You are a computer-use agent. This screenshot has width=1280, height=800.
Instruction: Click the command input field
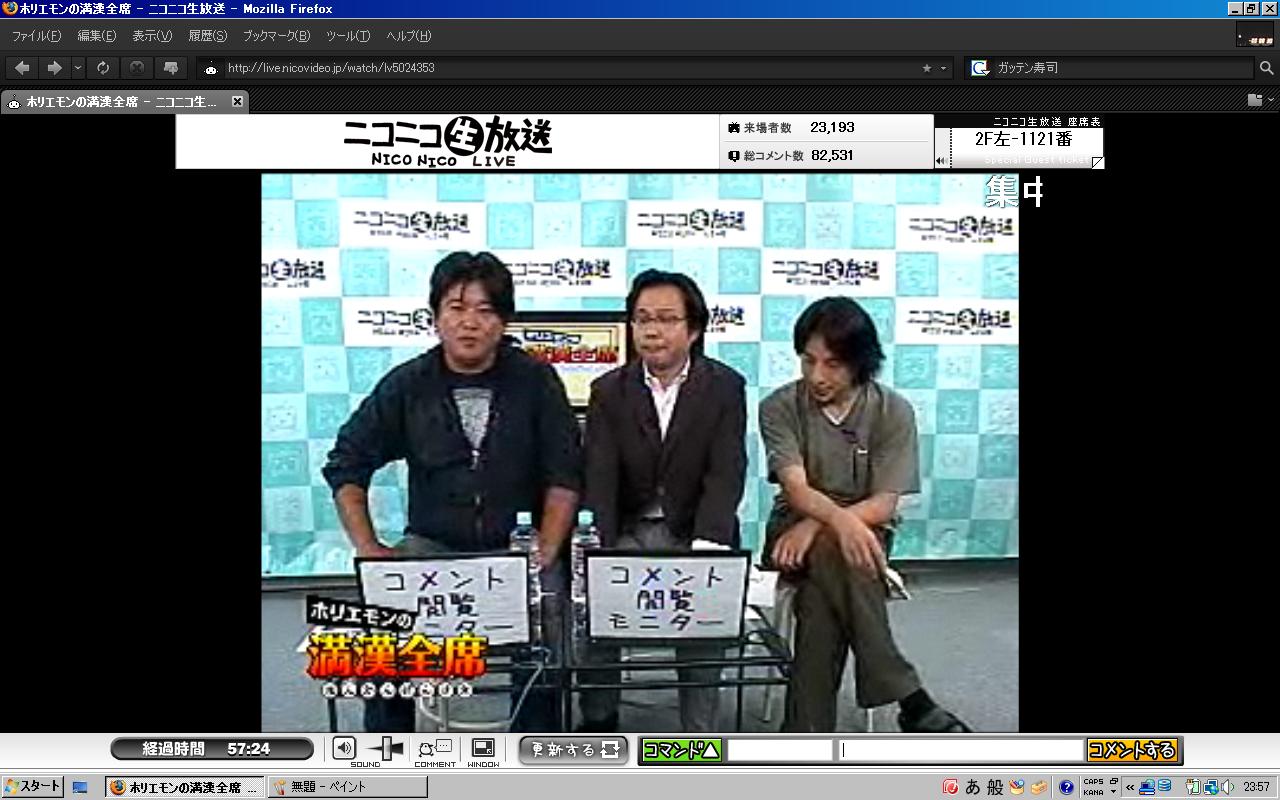pyautogui.click(x=779, y=750)
